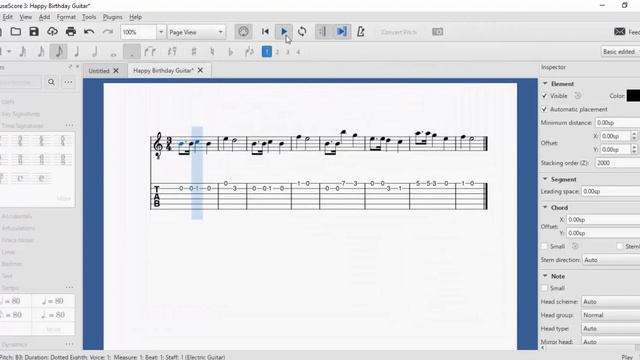Select the 32nd note duration
This screenshot has width=640, height=360.
pyautogui.click(x=23, y=51)
